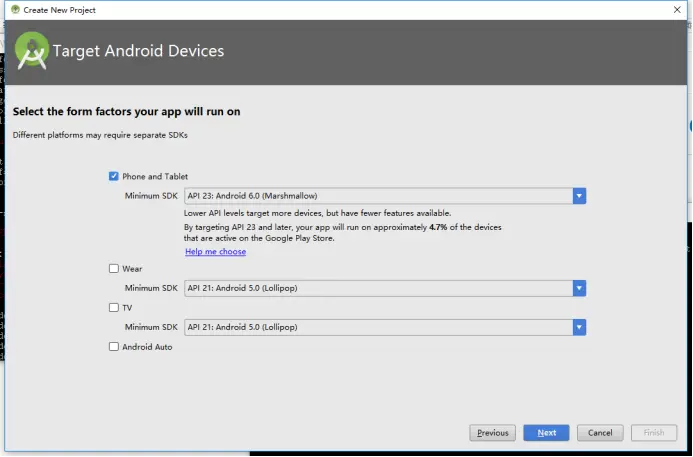Uncheck the Phone and Tablet checkbox
Viewport: 693px width, 457px height.
click(x=114, y=177)
